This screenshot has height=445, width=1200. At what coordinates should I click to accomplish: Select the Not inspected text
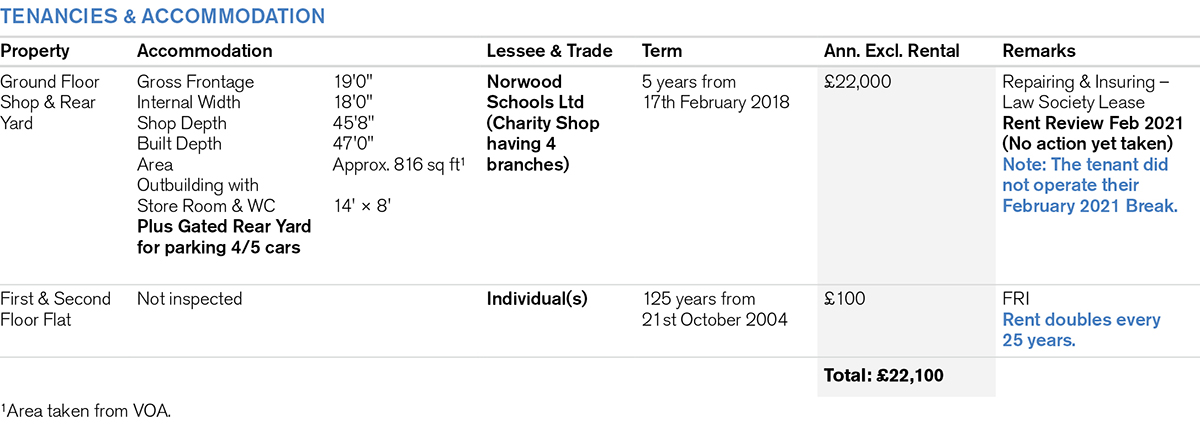(189, 299)
